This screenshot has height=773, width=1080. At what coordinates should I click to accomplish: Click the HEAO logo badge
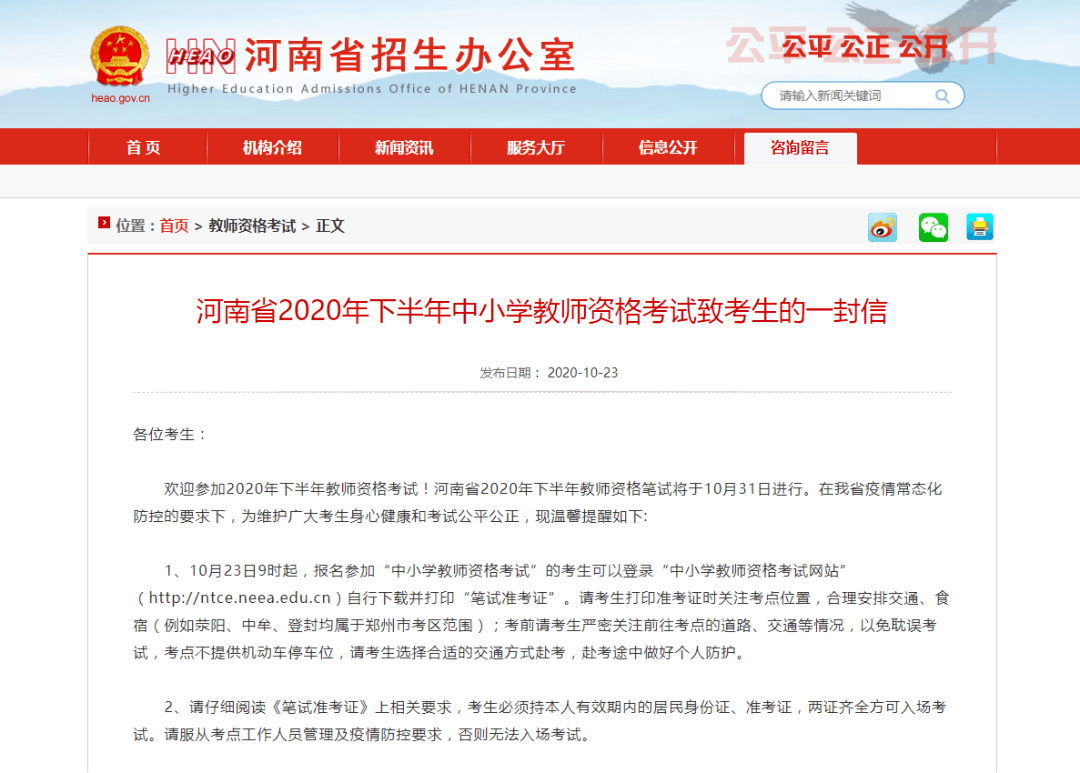201,56
